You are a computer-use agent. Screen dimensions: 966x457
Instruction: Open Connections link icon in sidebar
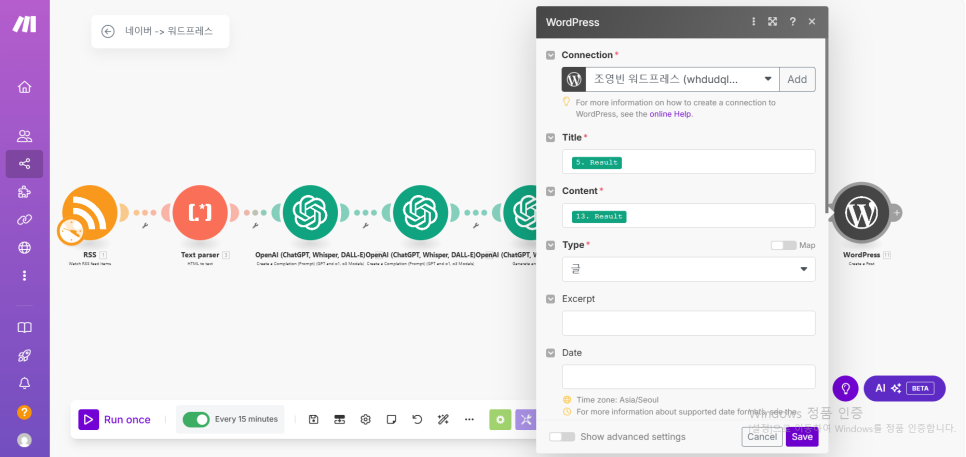click(24, 220)
